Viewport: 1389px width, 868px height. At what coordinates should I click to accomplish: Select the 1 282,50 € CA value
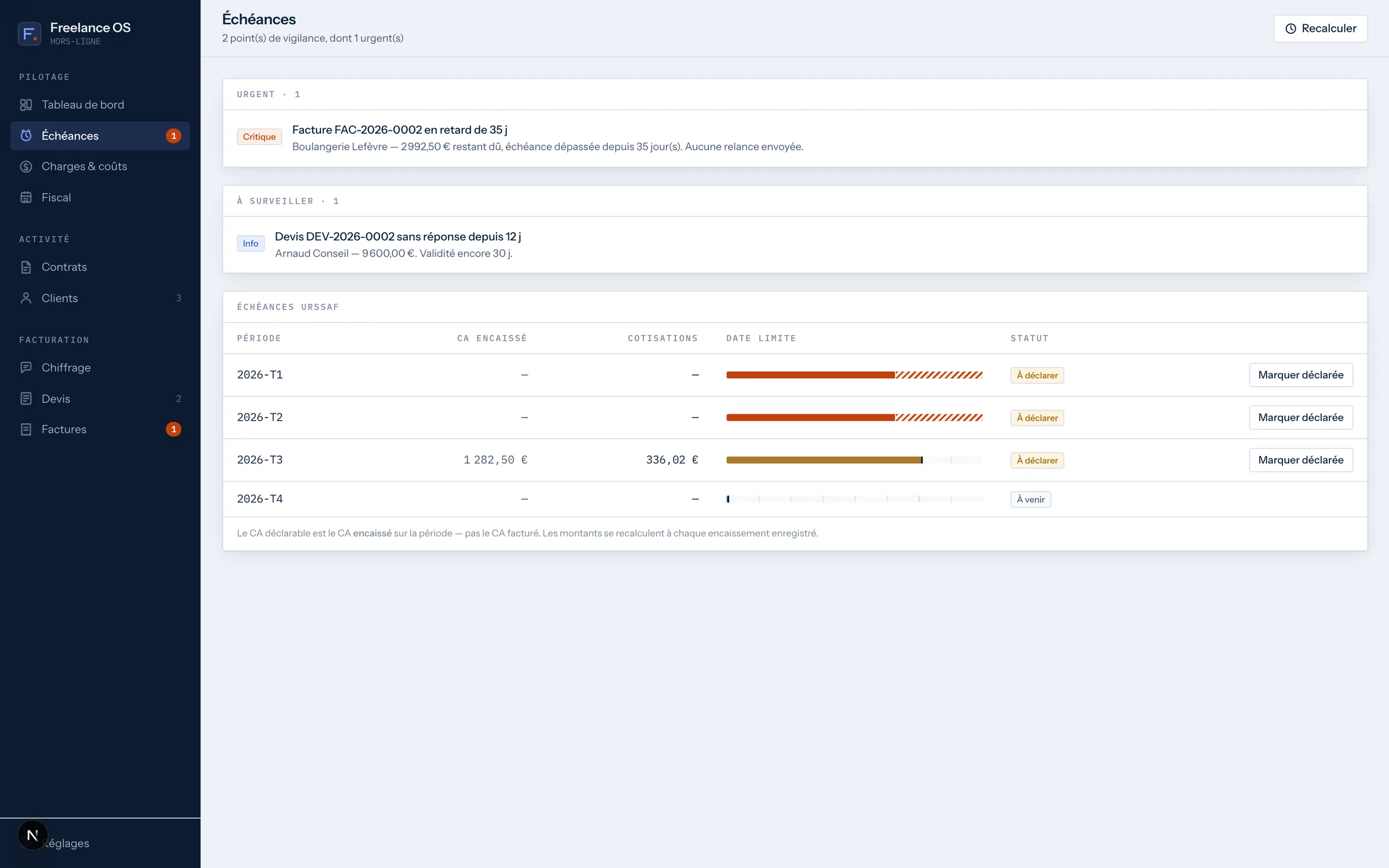(495, 460)
